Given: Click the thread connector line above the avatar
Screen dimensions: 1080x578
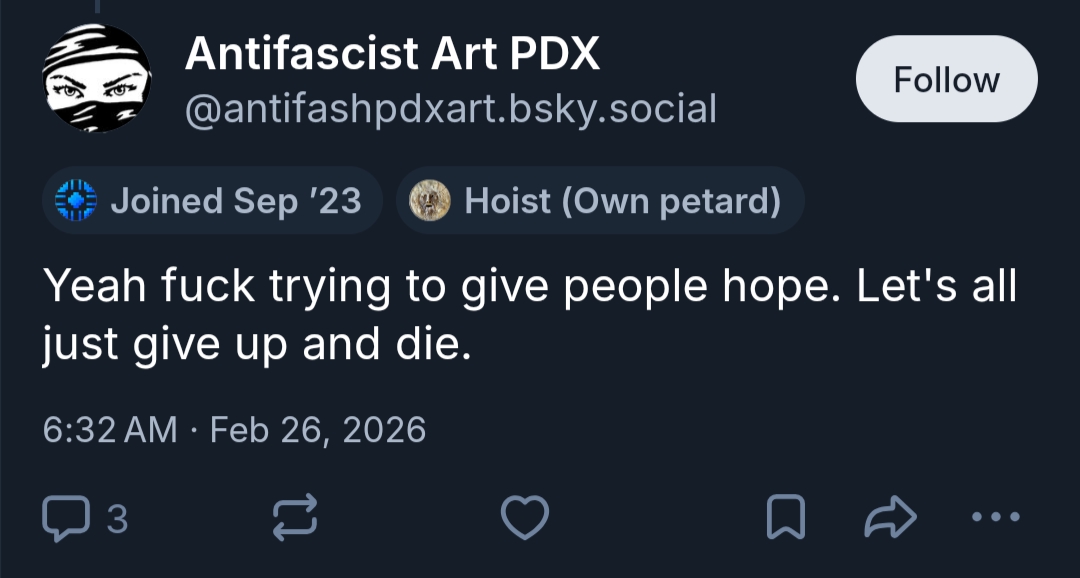Looking at the screenshot, I should coord(96,6).
